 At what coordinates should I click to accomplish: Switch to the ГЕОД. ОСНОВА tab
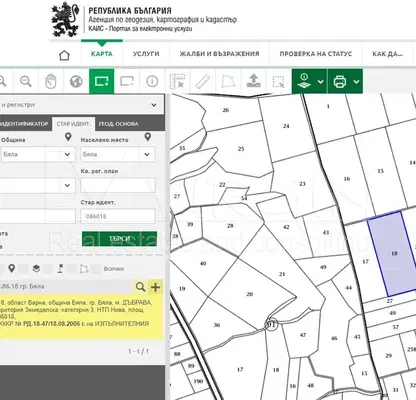118,124
